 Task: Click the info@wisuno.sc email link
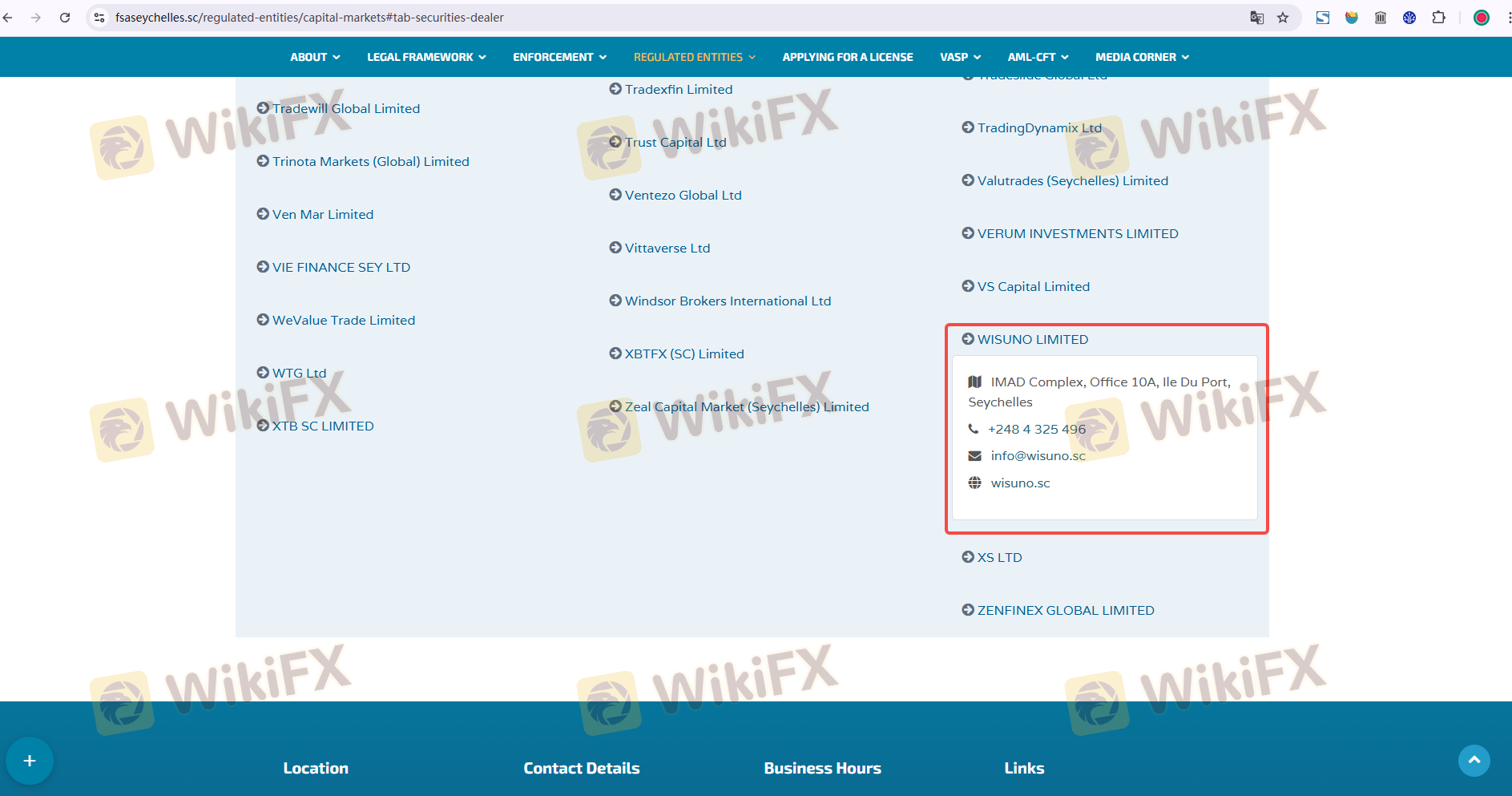click(x=1038, y=456)
